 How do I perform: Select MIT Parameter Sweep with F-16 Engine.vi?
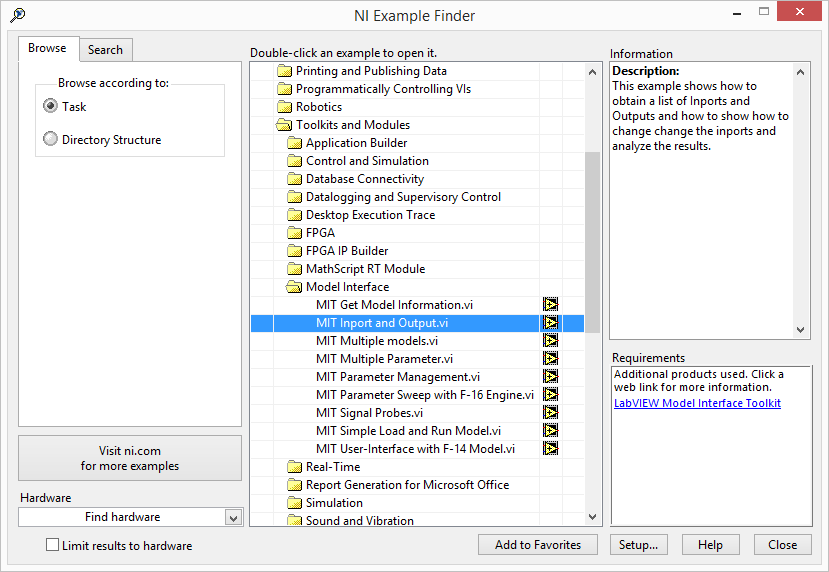[x=425, y=395]
